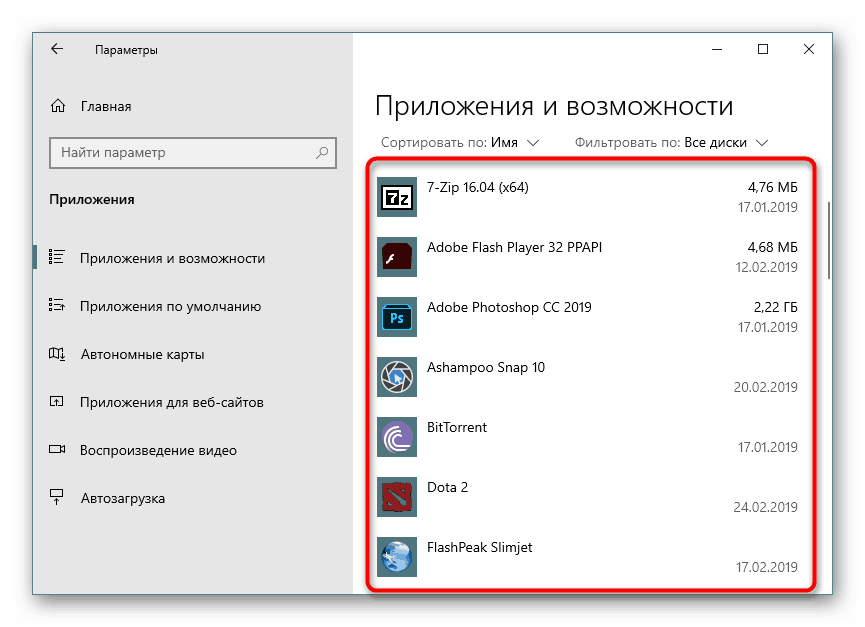Image resolution: width=865 pixels, height=627 pixels.
Task: Open the Фильтровать по: Все диски dropdown
Action: coord(671,143)
